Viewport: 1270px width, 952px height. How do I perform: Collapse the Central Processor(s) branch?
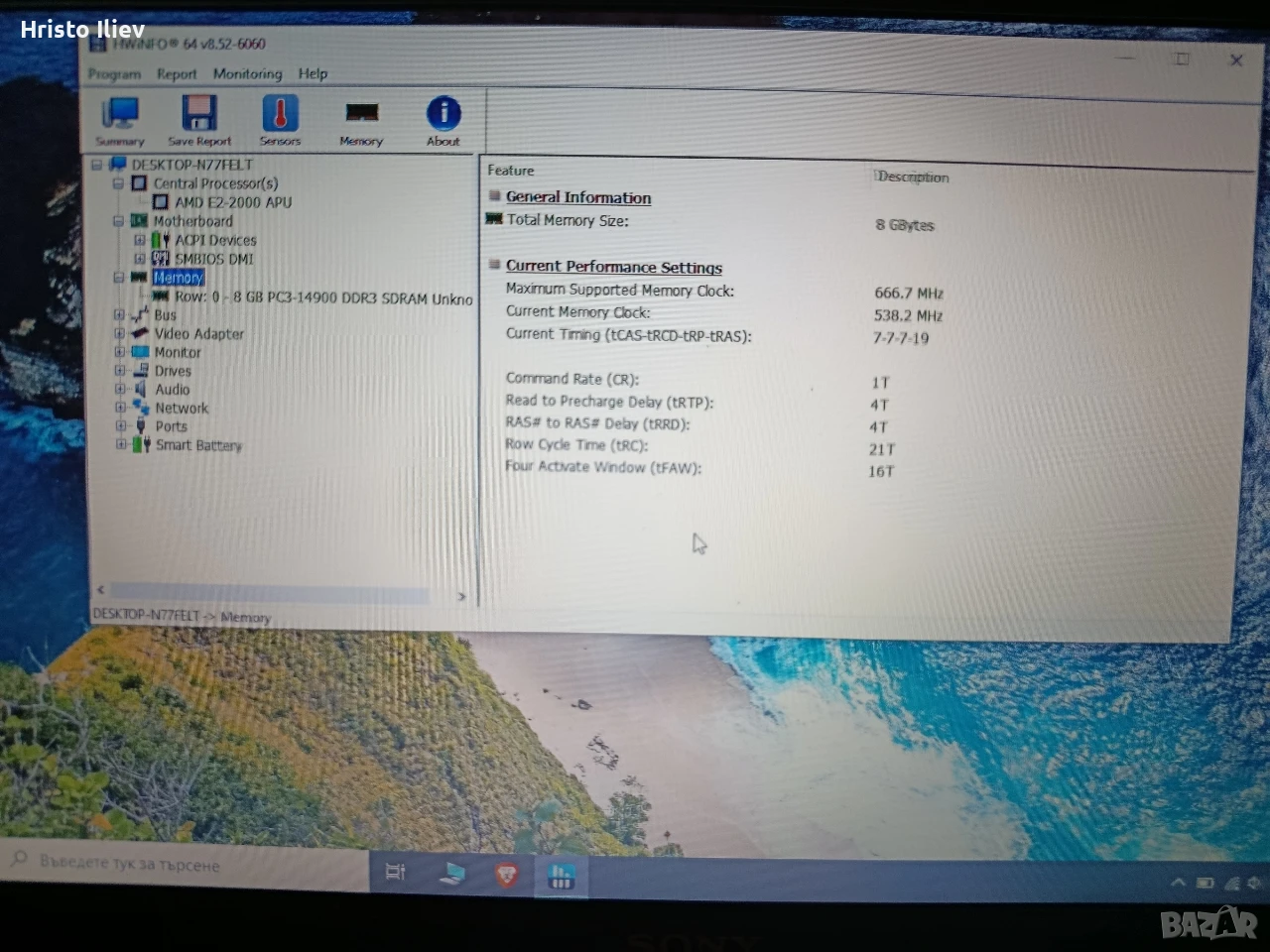point(118,183)
